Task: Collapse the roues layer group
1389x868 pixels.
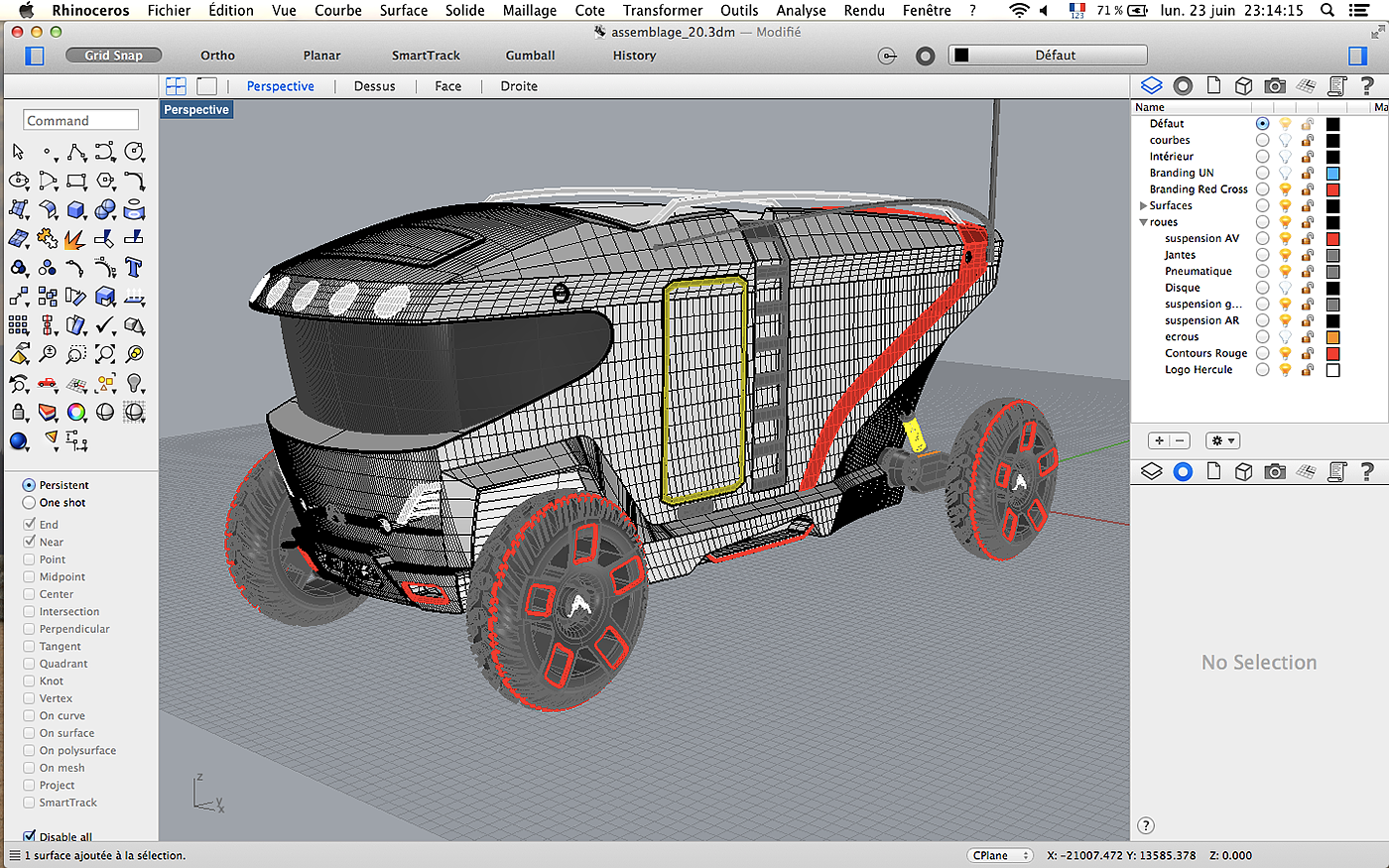Action: pos(1143,222)
